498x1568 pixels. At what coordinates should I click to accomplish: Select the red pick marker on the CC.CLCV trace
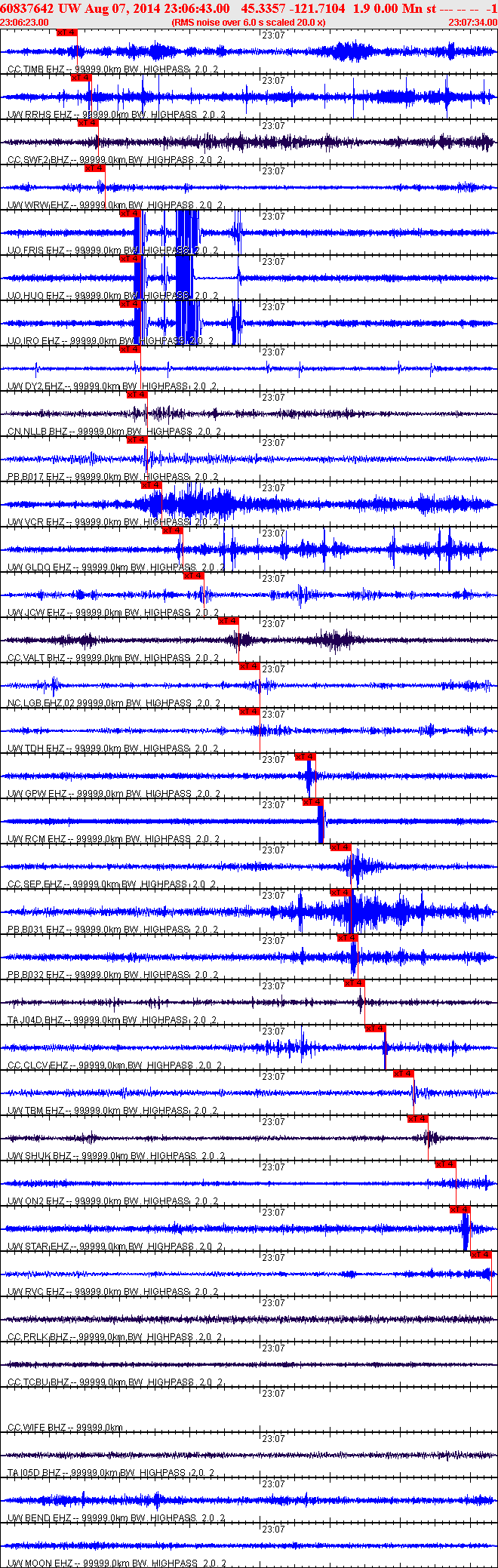coord(376,1028)
